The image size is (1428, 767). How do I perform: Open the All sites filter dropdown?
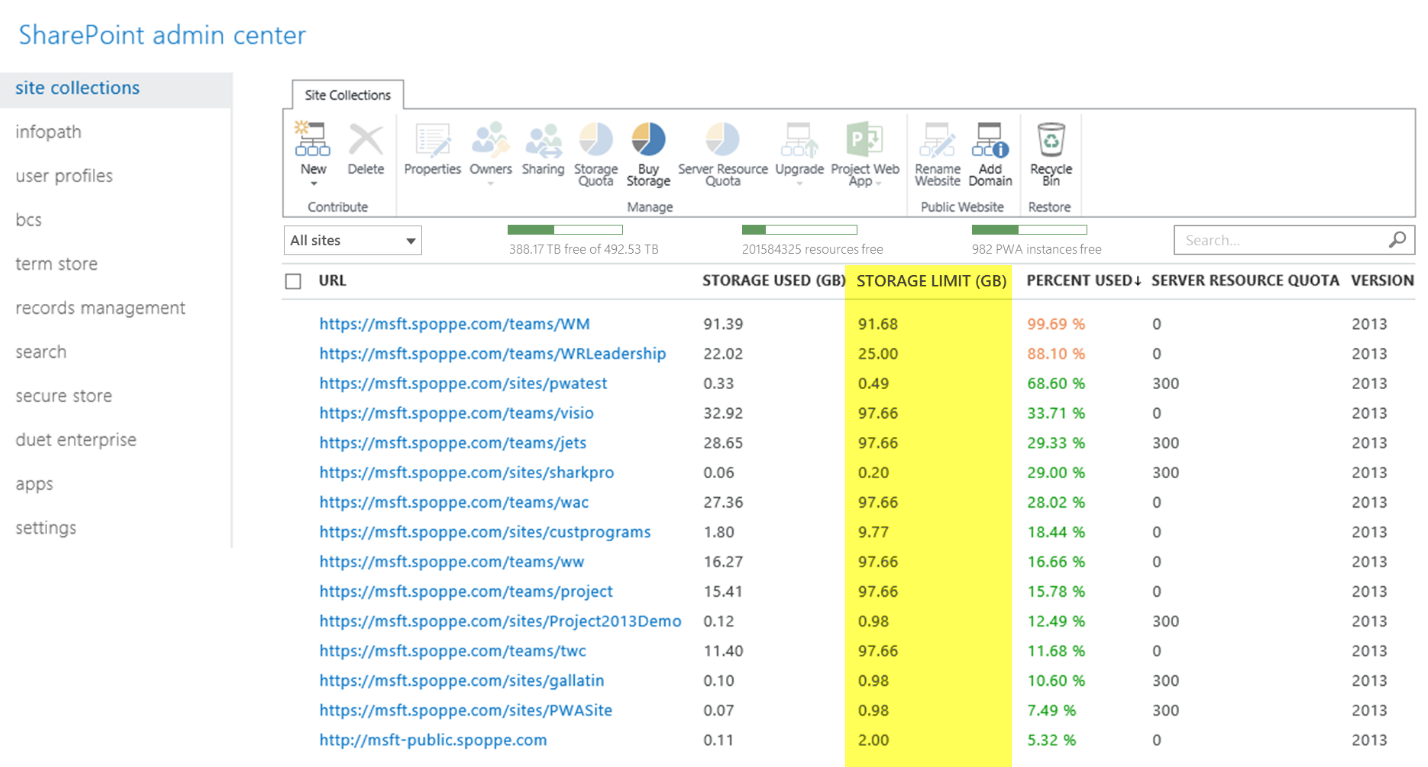click(351, 240)
